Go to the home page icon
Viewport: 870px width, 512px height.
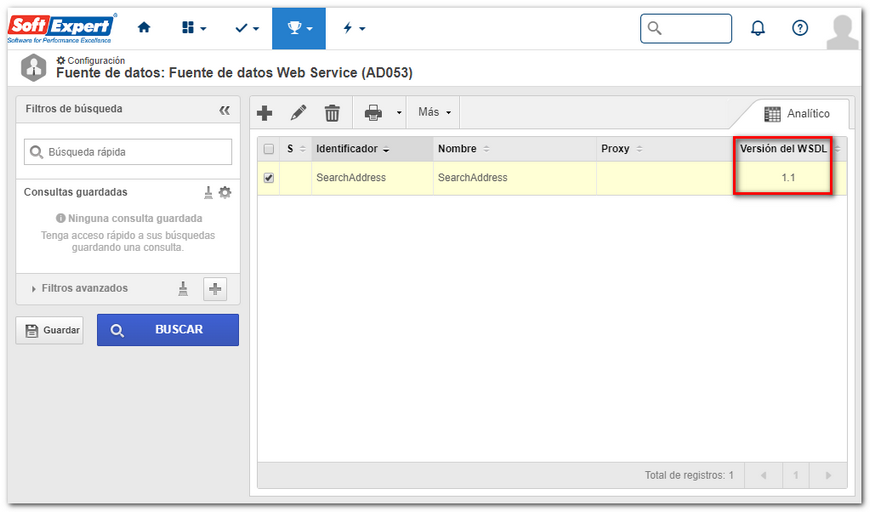click(x=144, y=28)
